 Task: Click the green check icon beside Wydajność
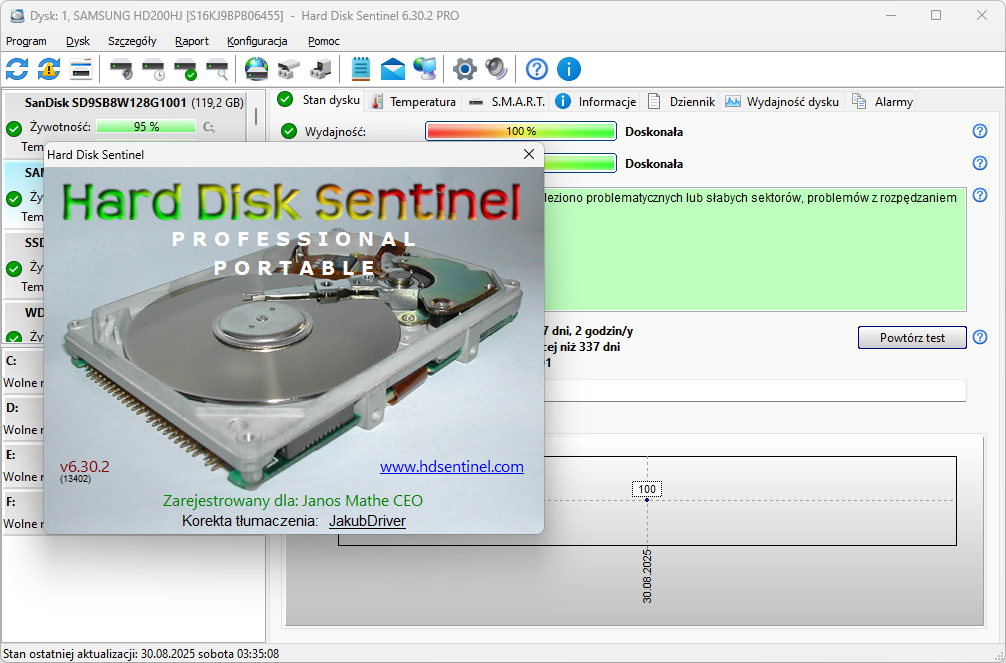pyautogui.click(x=289, y=132)
